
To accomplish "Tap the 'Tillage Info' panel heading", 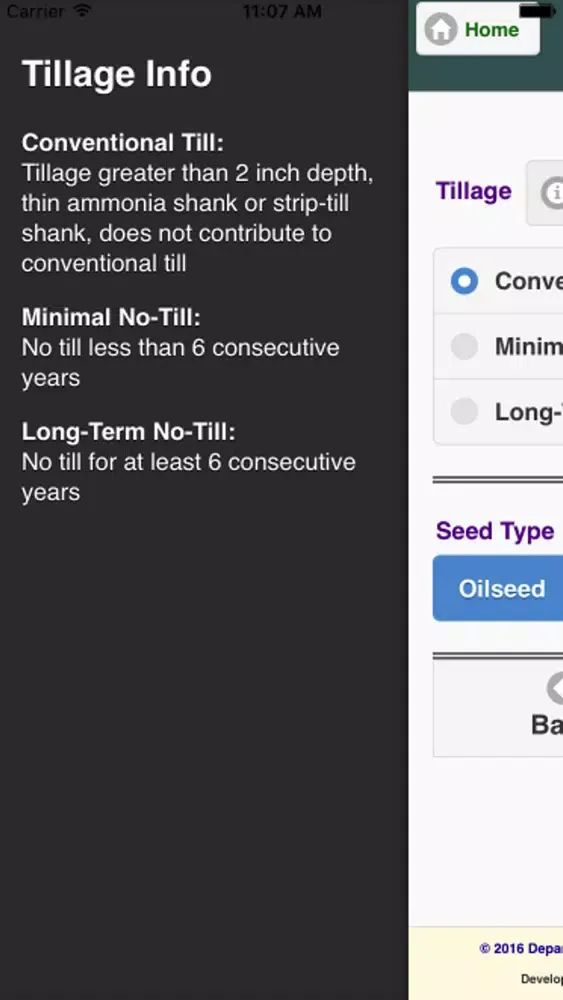I will pyautogui.click(x=117, y=74).
